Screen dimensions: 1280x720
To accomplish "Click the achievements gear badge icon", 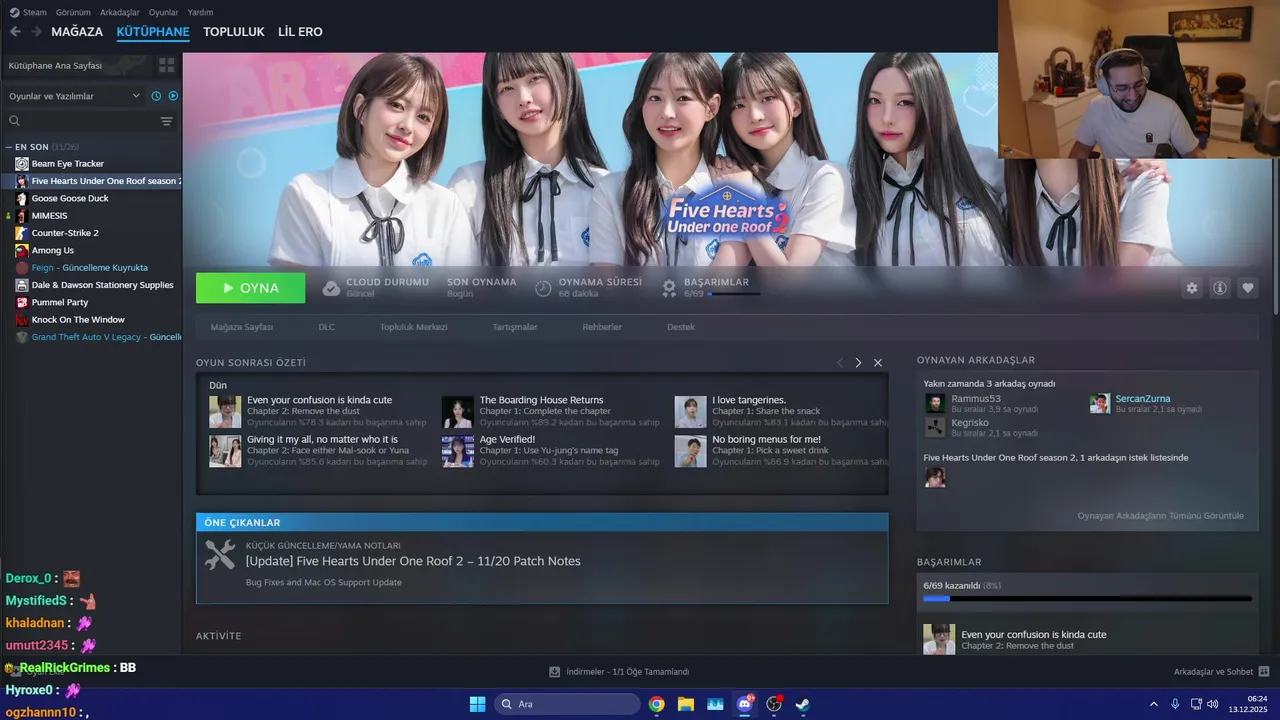I will [x=669, y=288].
